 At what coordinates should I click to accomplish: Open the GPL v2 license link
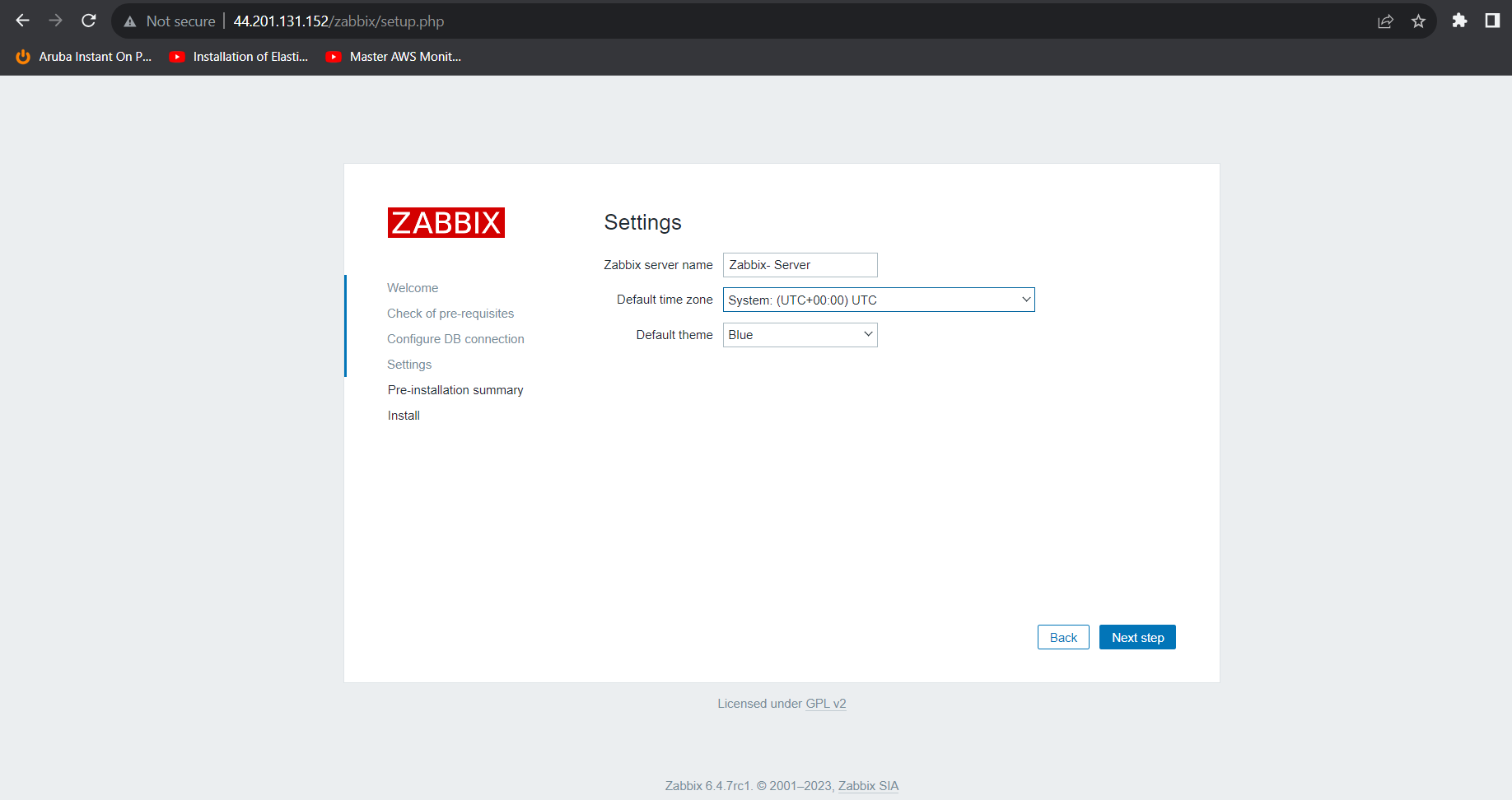click(825, 704)
